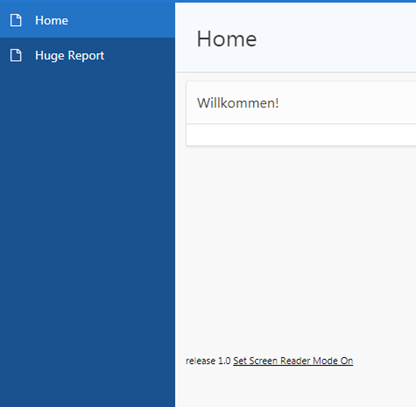Click the large Home page title

[227, 39]
